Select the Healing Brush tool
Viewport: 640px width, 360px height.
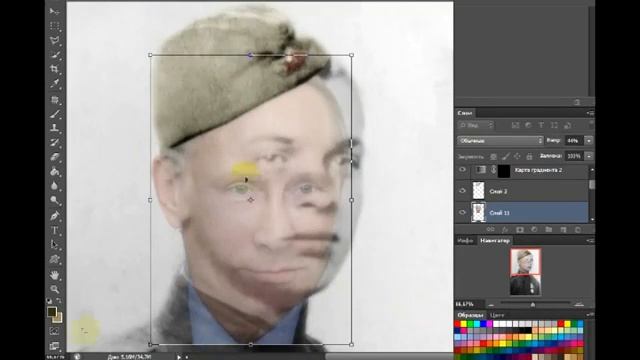pos(54,99)
